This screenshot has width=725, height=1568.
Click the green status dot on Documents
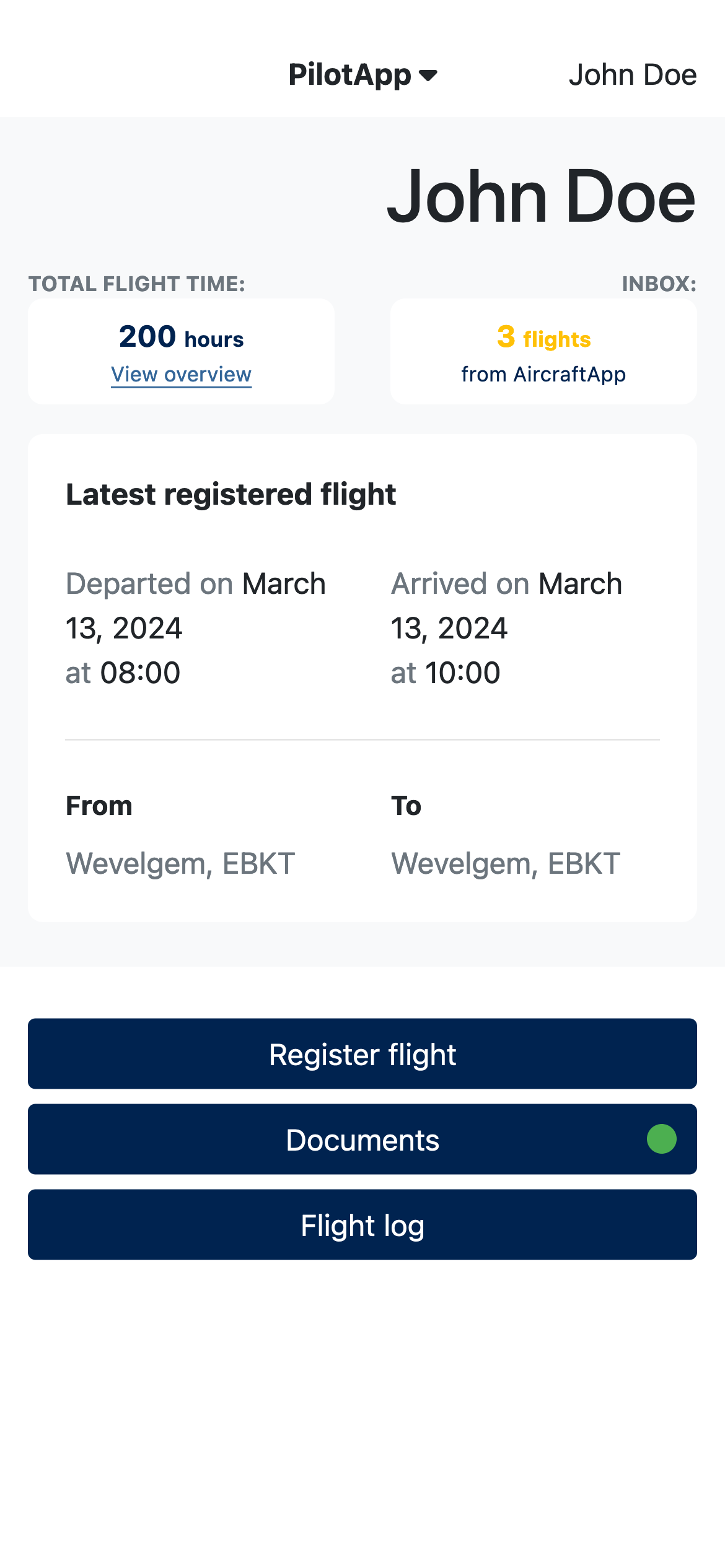coord(661,1139)
